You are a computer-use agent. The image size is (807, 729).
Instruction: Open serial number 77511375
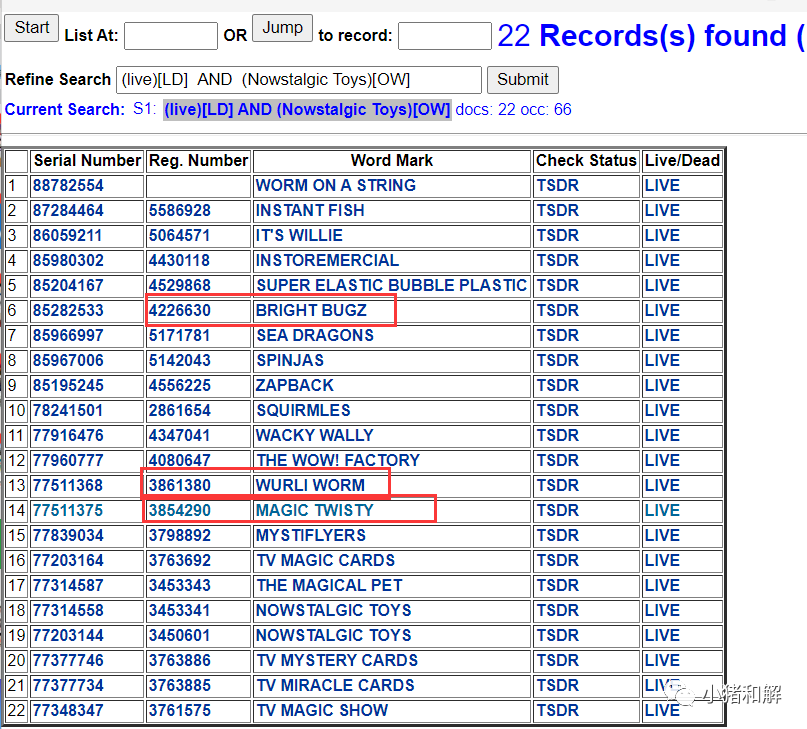click(x=68, y=511)
